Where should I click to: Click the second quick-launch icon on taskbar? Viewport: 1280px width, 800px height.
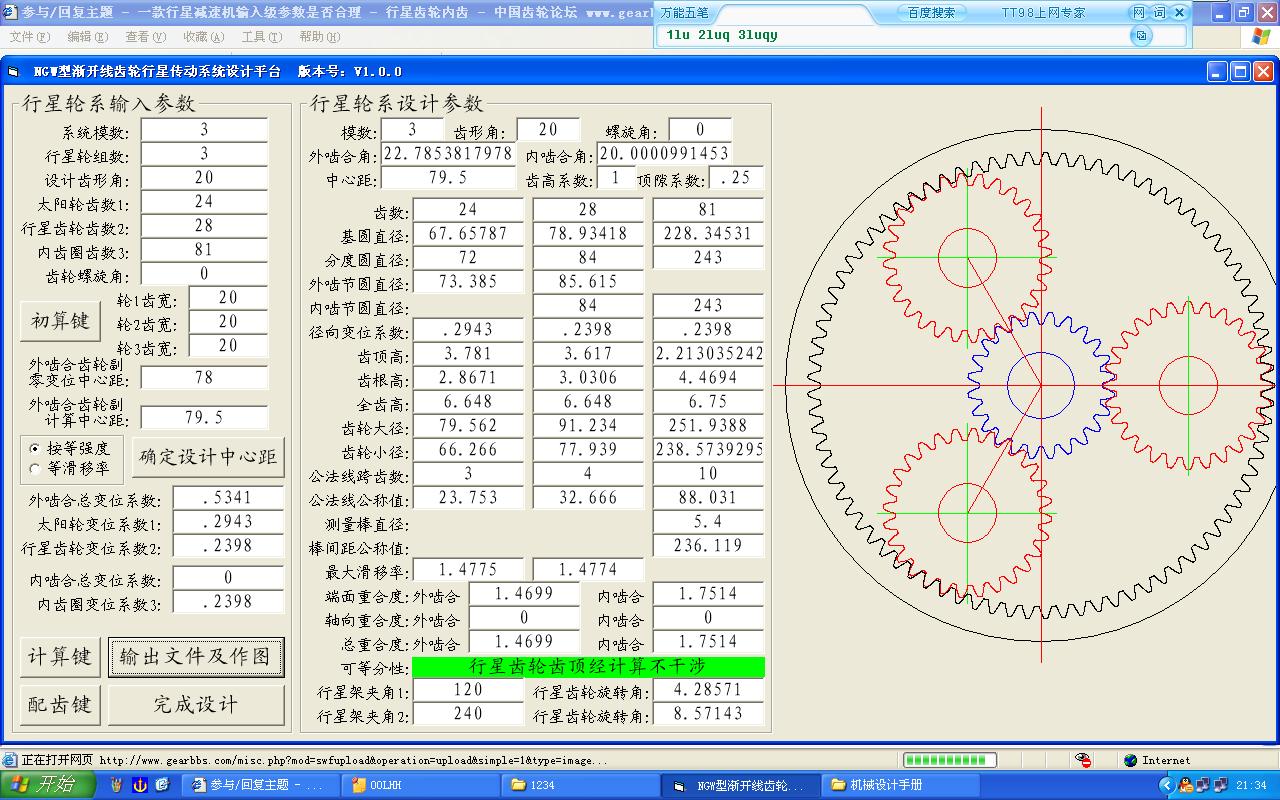tap(140, 785)
